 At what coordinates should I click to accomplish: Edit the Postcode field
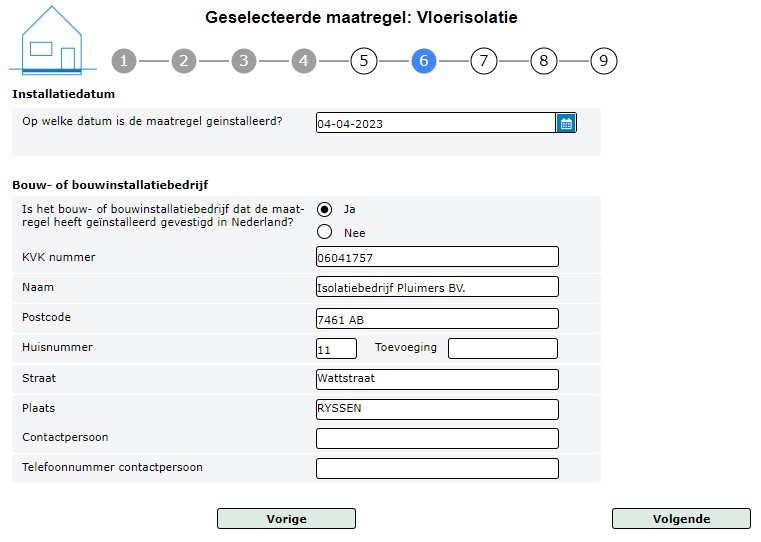pyautogui.click(x=437, y=319)
